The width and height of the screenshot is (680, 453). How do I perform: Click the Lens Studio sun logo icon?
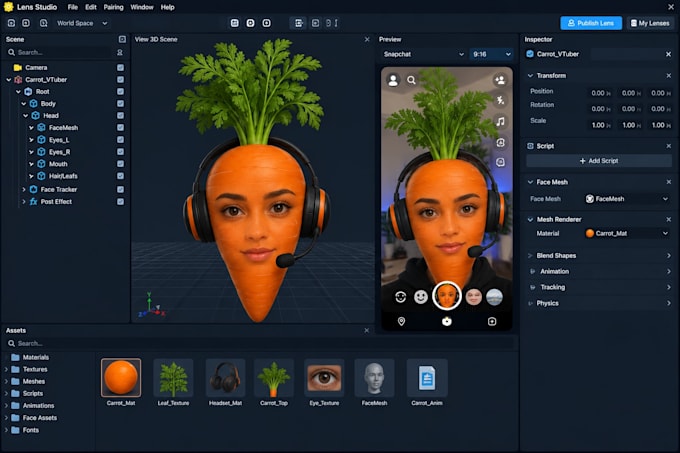(x=9, y=7)
